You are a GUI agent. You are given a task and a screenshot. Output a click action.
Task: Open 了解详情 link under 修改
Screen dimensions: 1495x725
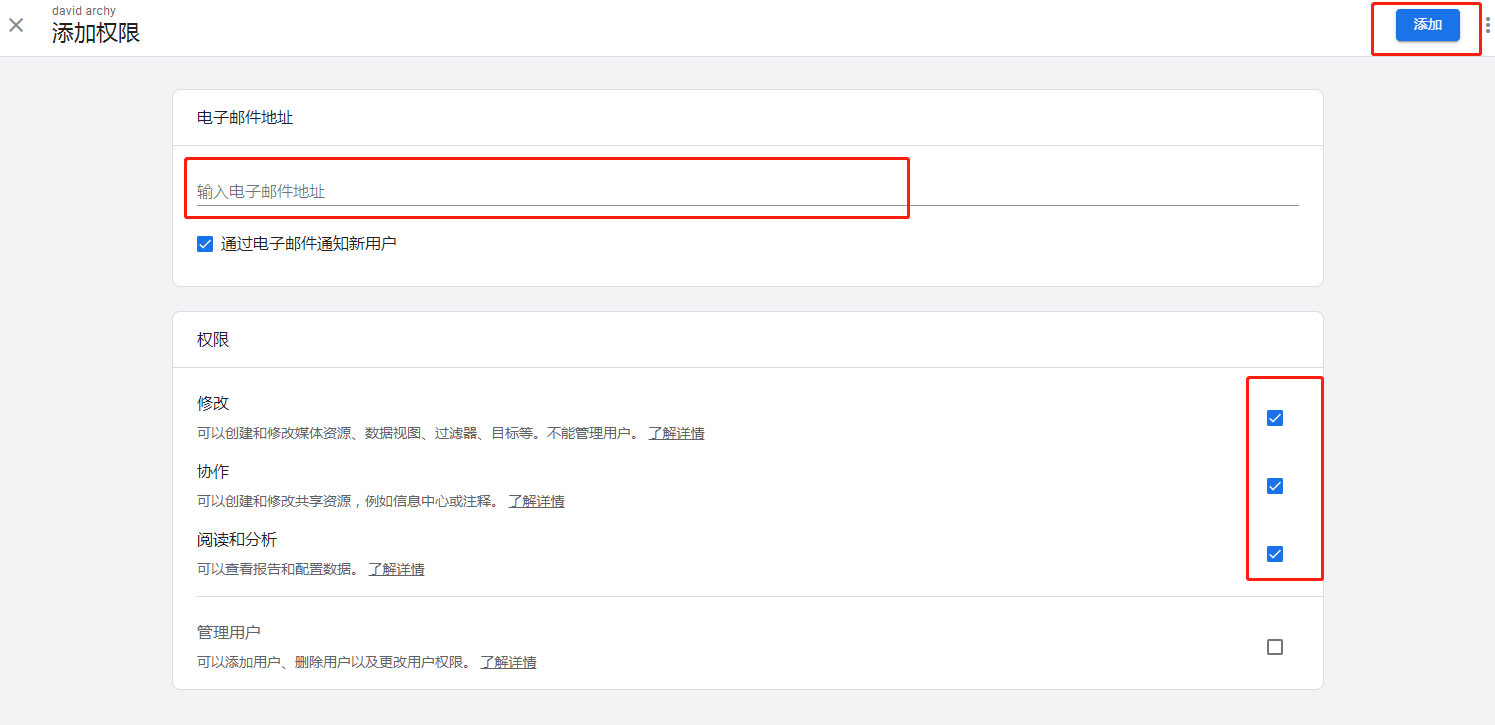[676, 432]
